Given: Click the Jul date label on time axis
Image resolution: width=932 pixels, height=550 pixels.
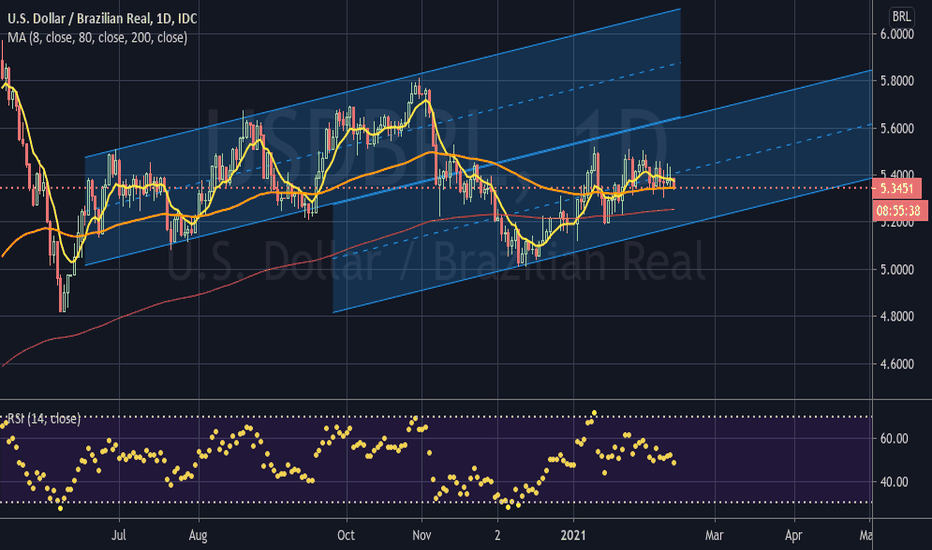Looking at the screenshot, I should click(119, 535).
